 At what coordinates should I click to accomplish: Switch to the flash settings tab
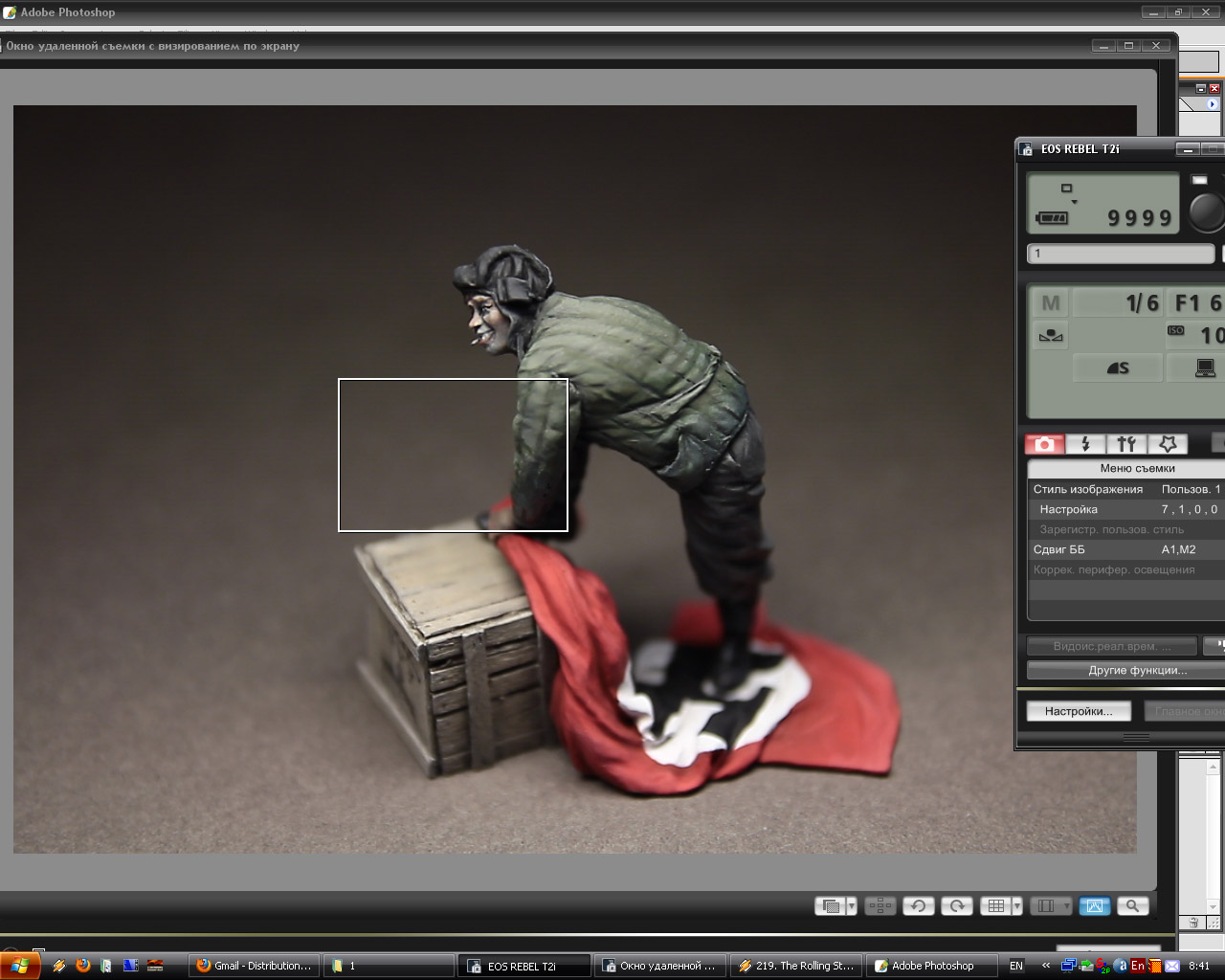(1085, 444)
